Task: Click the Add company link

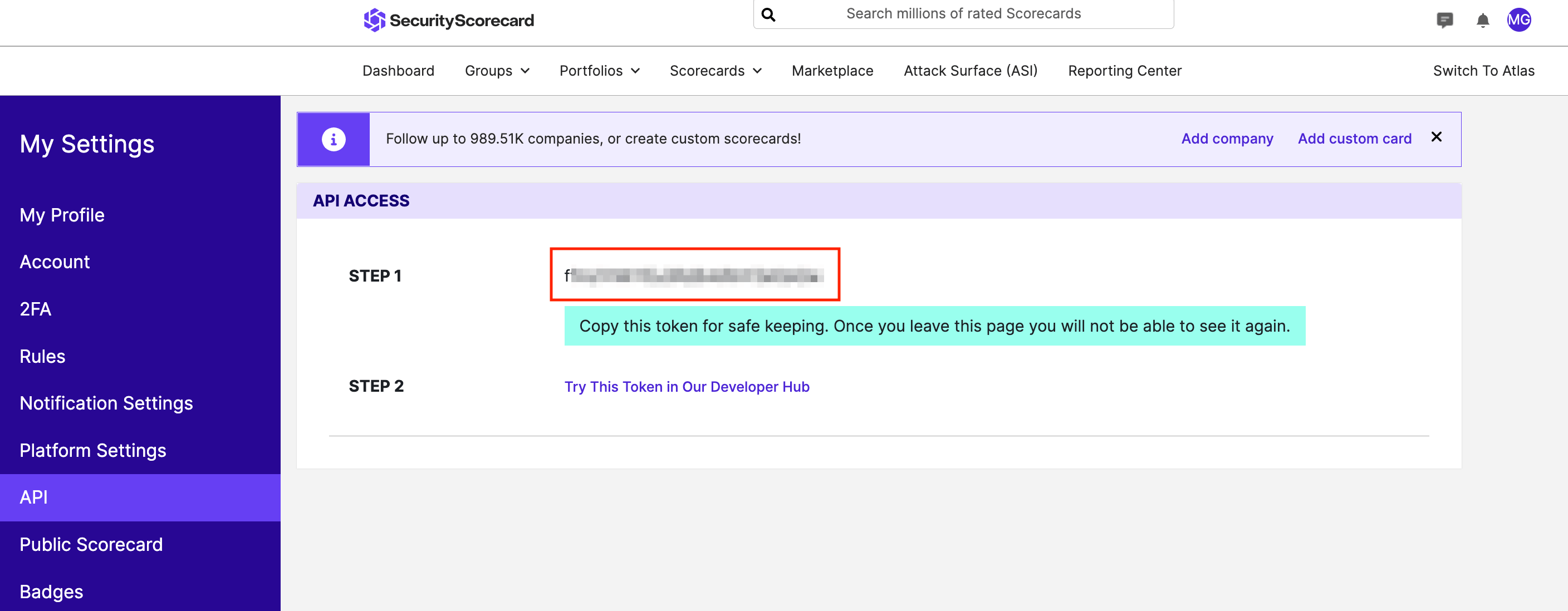Action: [x=1227, y=138]
